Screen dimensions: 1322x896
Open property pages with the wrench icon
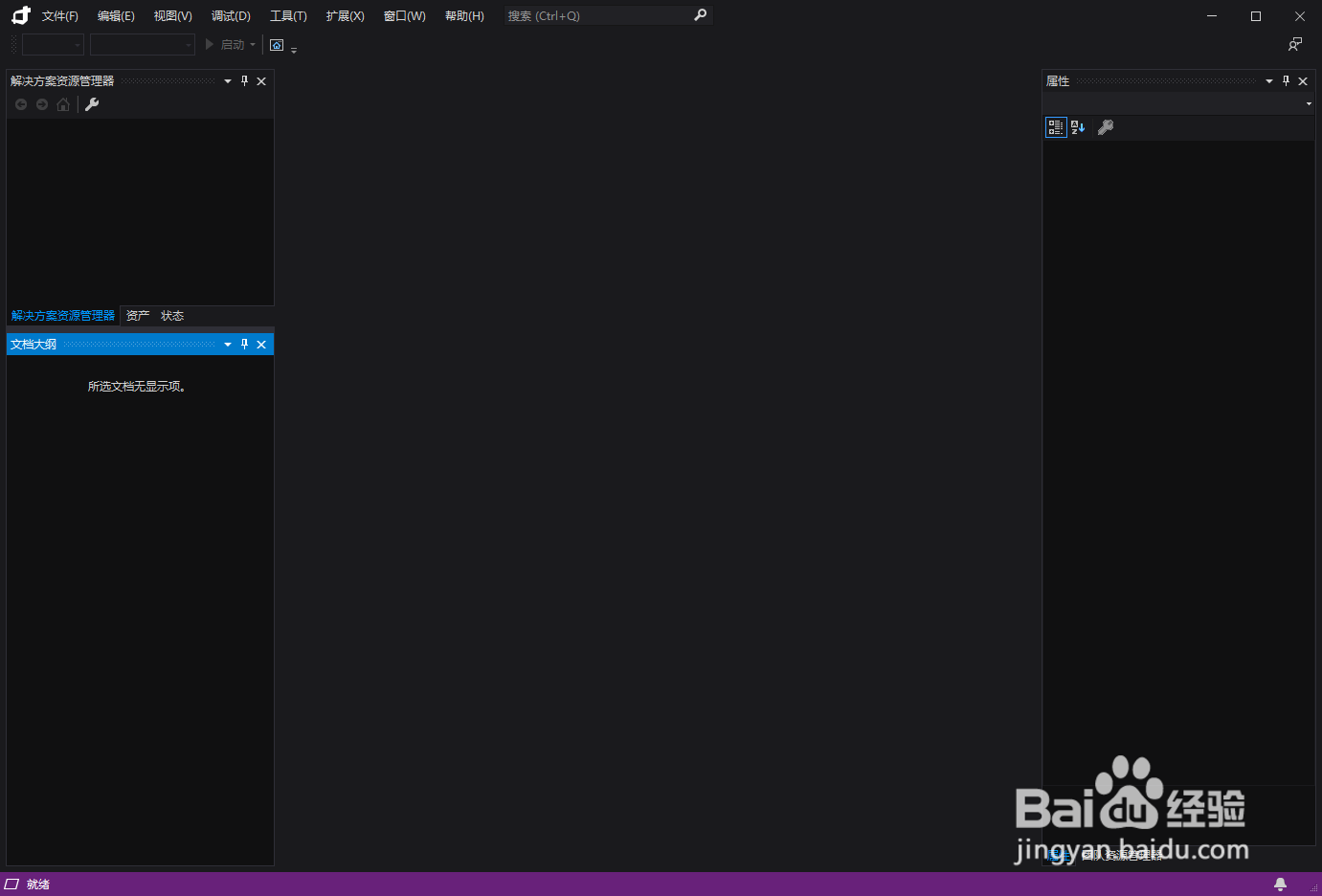pyautogui.click(x=1106, y=126)
